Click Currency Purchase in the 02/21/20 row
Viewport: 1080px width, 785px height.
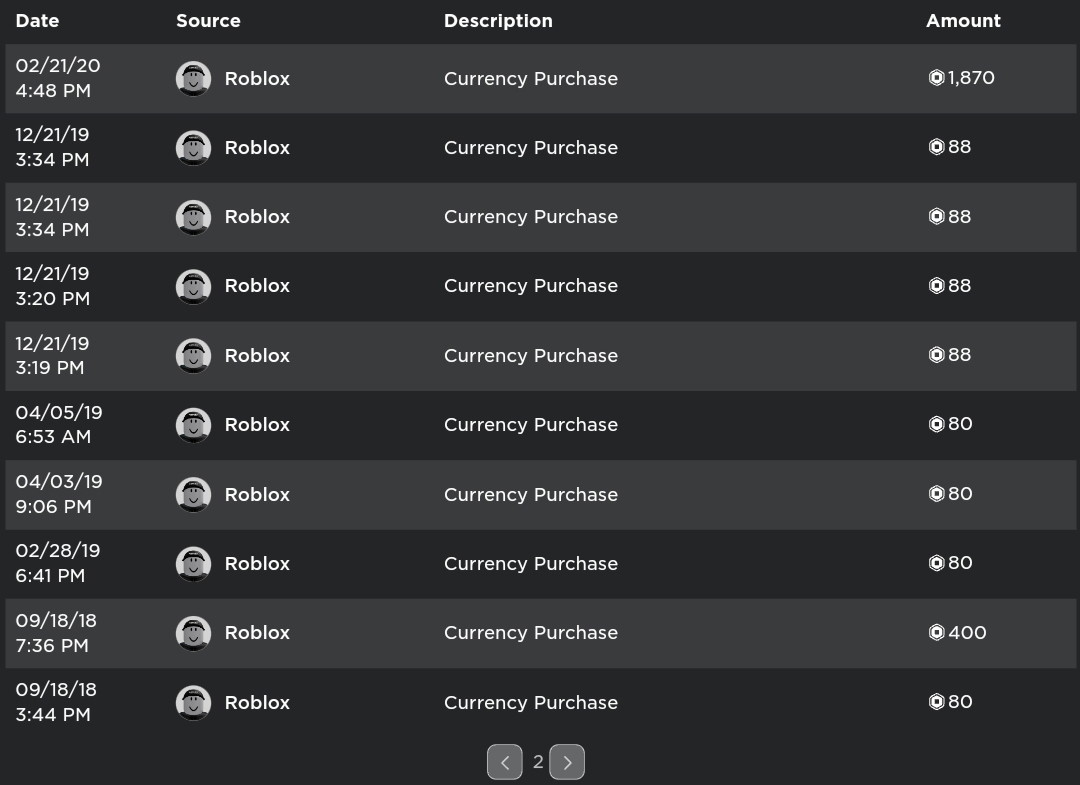pos(530,79)
